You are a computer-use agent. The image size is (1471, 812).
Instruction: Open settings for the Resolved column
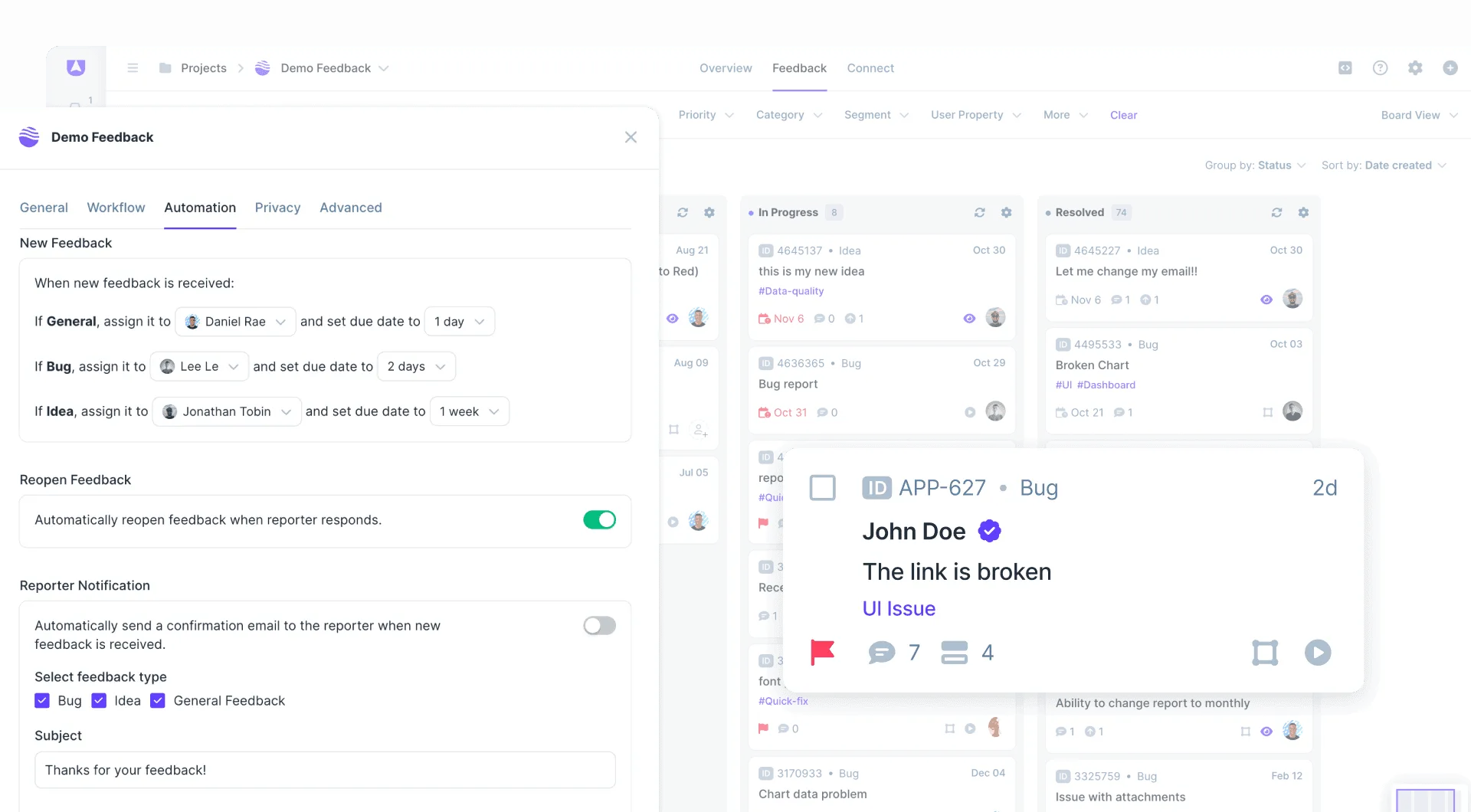1304,212
